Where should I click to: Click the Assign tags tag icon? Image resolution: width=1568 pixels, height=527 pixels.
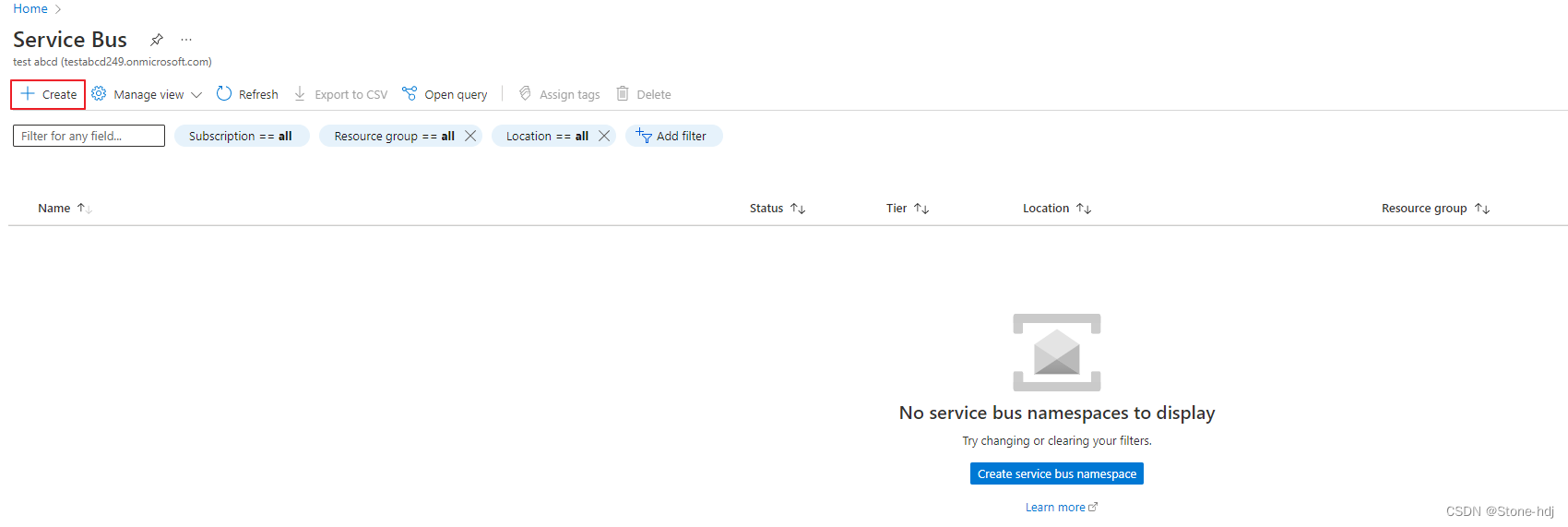click(525, 93)
